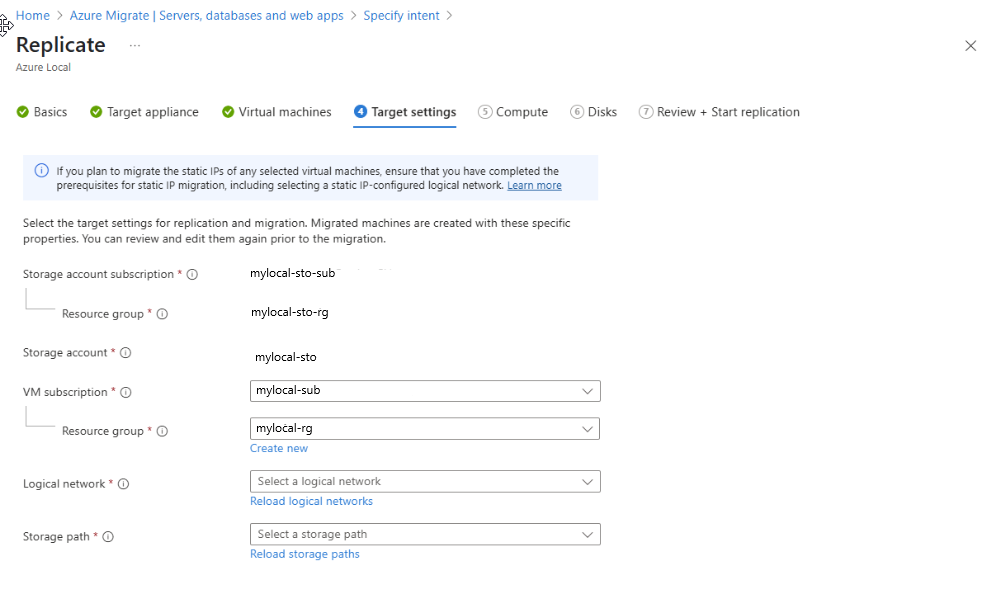Open the Learn more link in the banner

point(534,185)
